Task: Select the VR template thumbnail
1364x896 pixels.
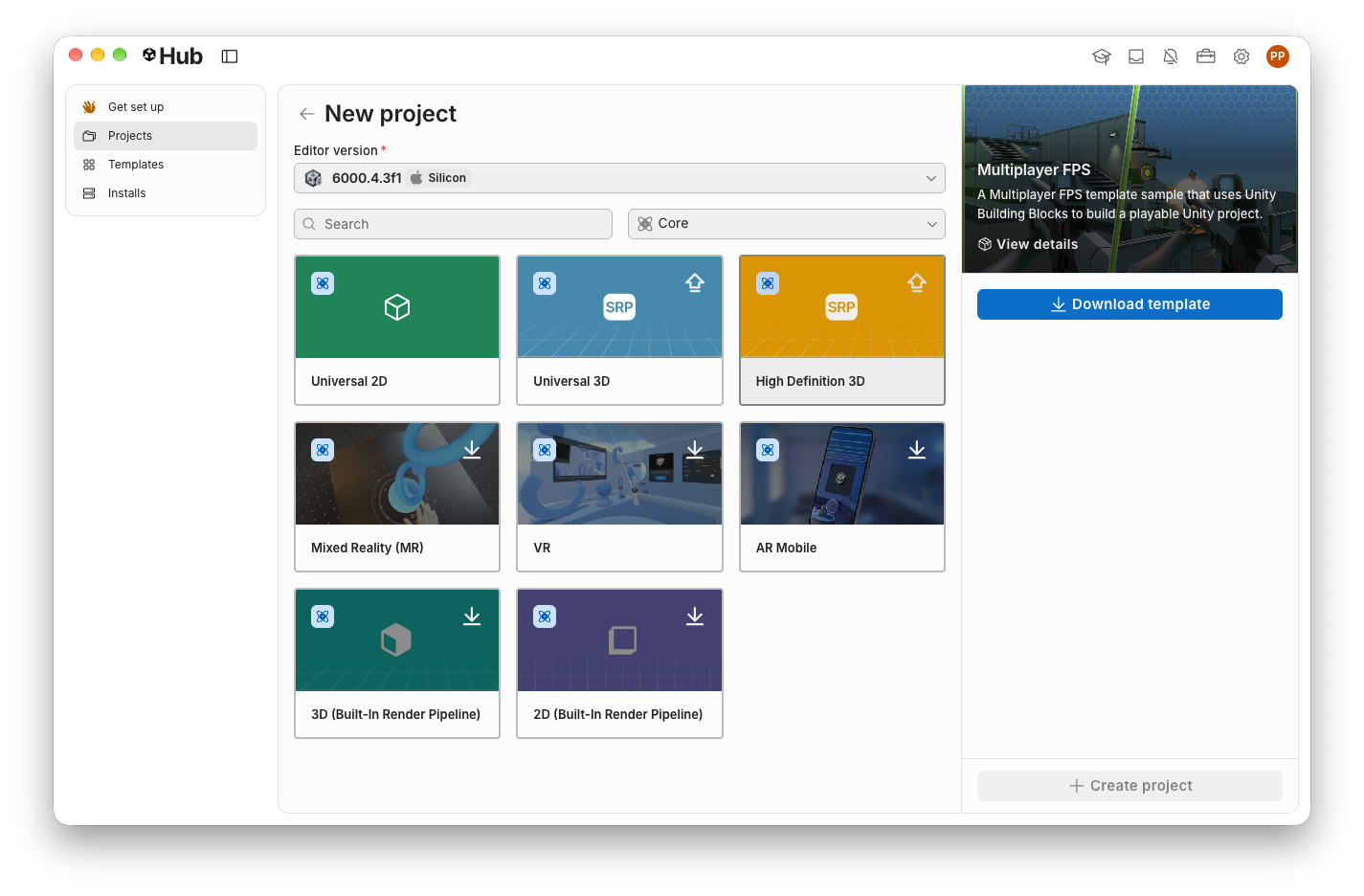Action: coord(619,474)
